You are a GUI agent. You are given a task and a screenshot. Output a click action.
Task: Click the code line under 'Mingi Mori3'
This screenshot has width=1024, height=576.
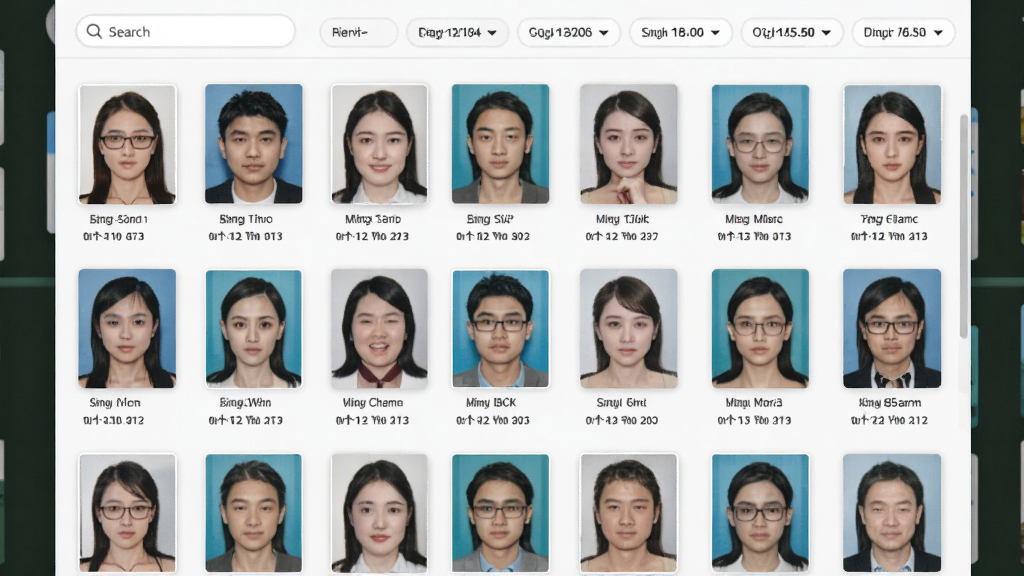(x=754, y=421)
